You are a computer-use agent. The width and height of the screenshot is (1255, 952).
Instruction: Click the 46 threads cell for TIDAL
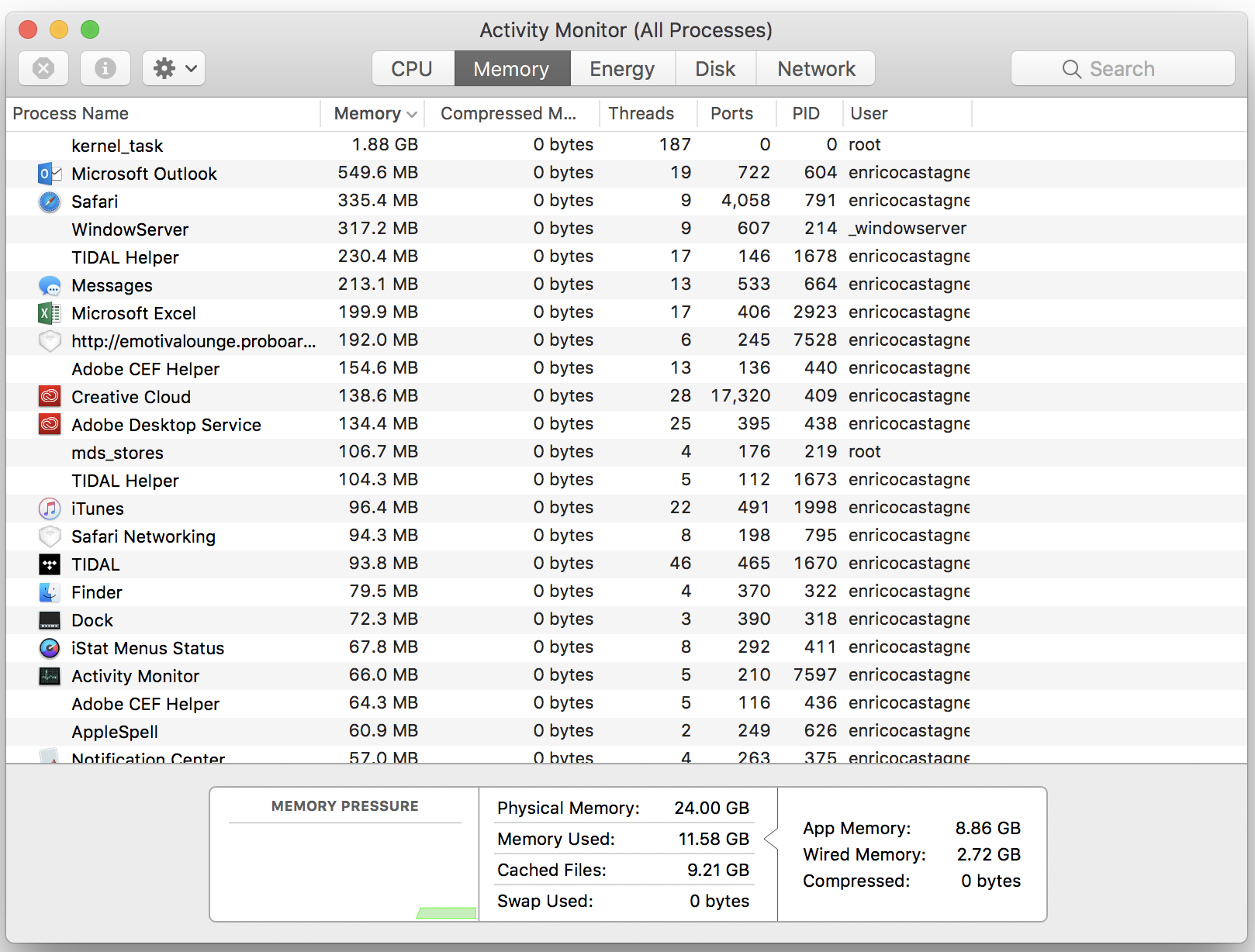click(680, 563)
